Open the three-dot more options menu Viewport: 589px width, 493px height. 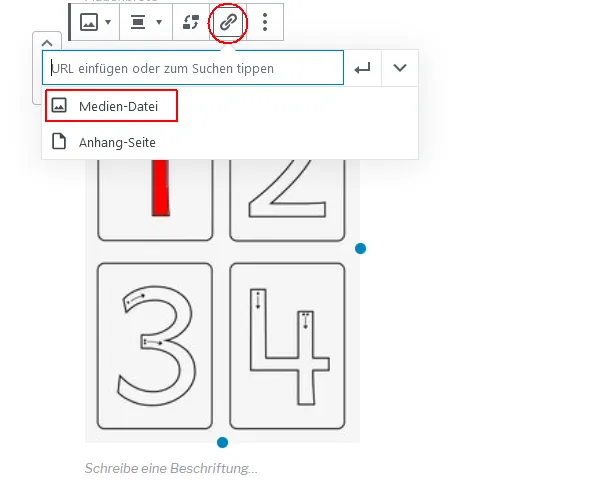[x=265, y=22]
